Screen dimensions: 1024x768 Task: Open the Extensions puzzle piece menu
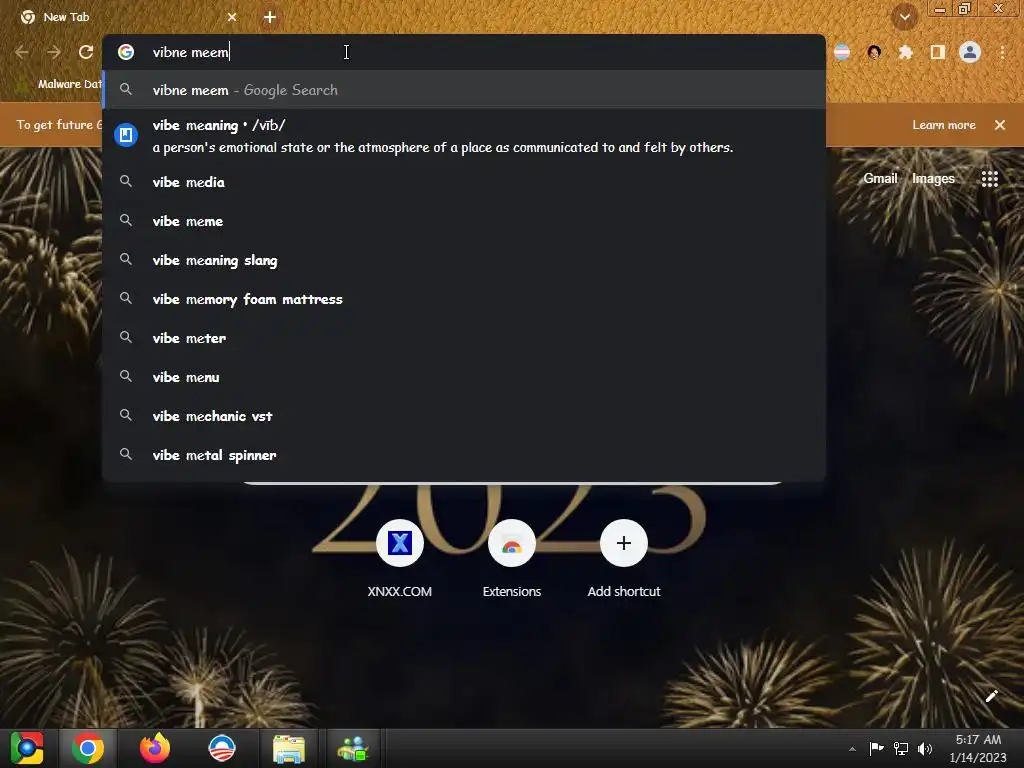tap(906, 52)
